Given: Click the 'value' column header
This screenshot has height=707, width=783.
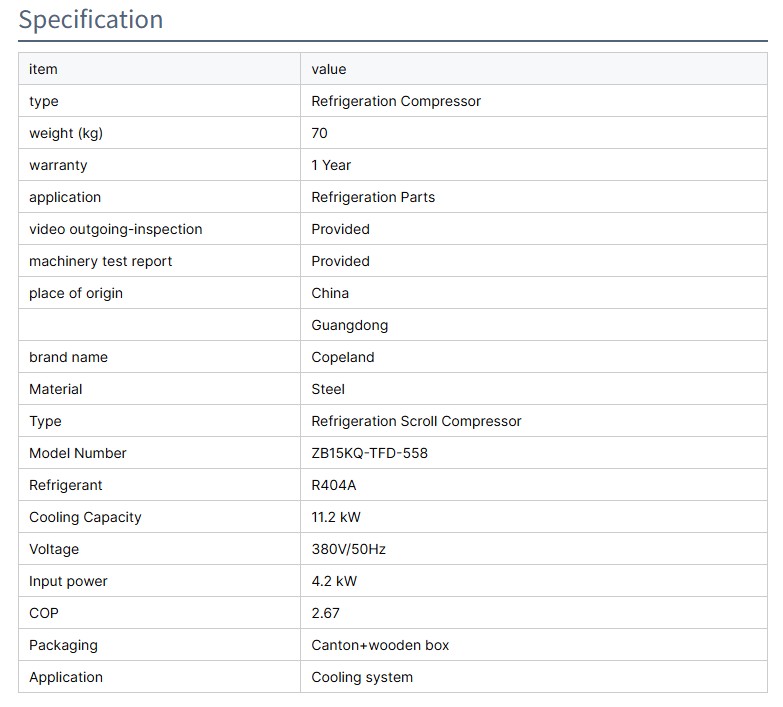Looking at the screenshot, I should click(328, 69).
